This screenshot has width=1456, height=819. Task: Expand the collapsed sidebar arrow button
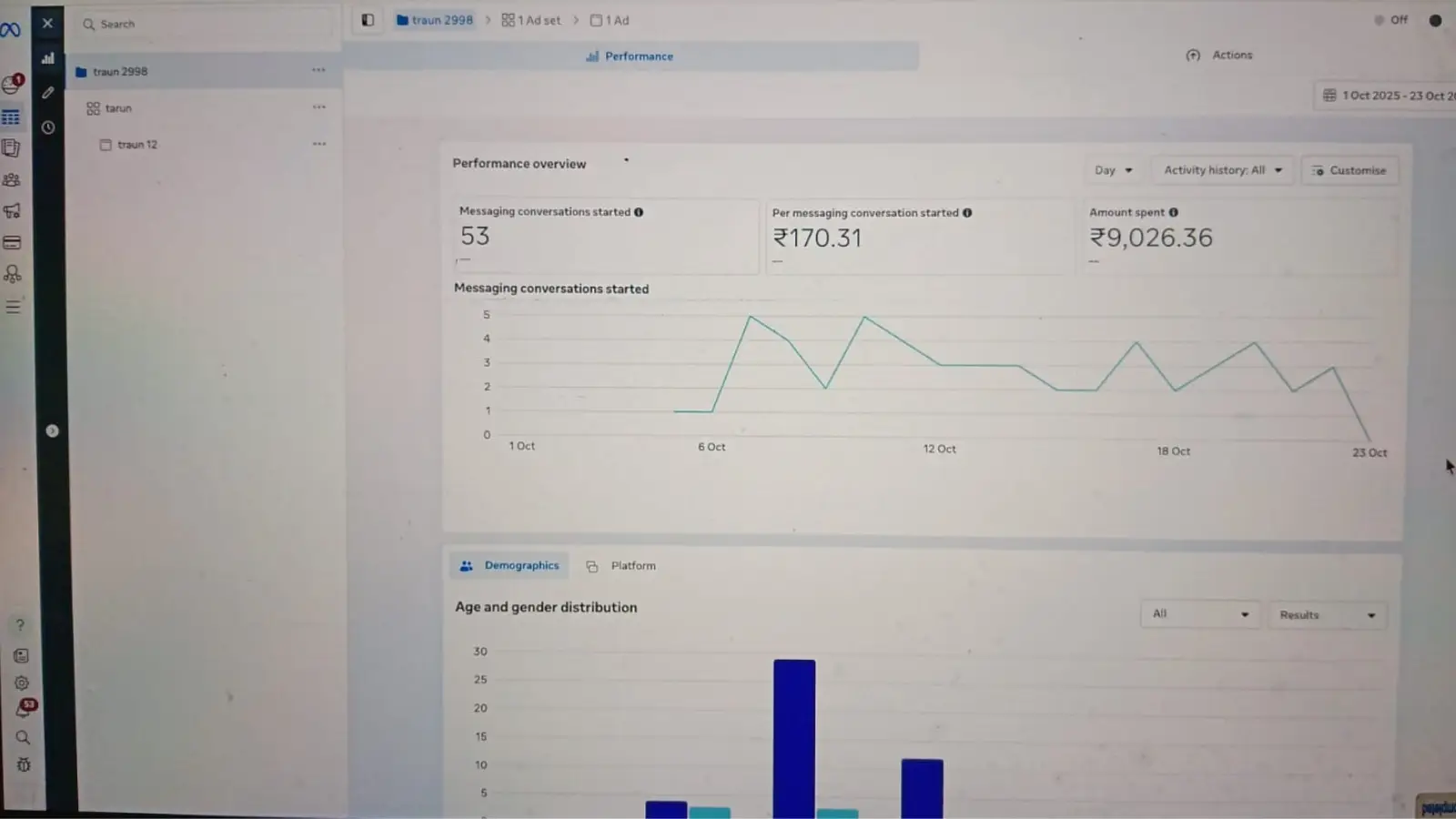point(53,431)
